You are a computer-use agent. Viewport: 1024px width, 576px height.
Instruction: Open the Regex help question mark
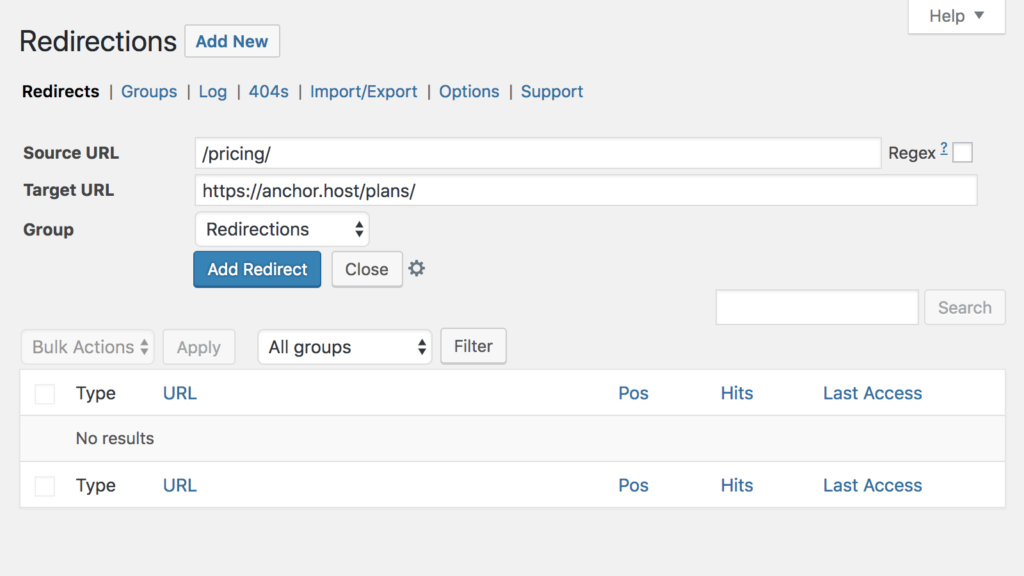point(944,150)
